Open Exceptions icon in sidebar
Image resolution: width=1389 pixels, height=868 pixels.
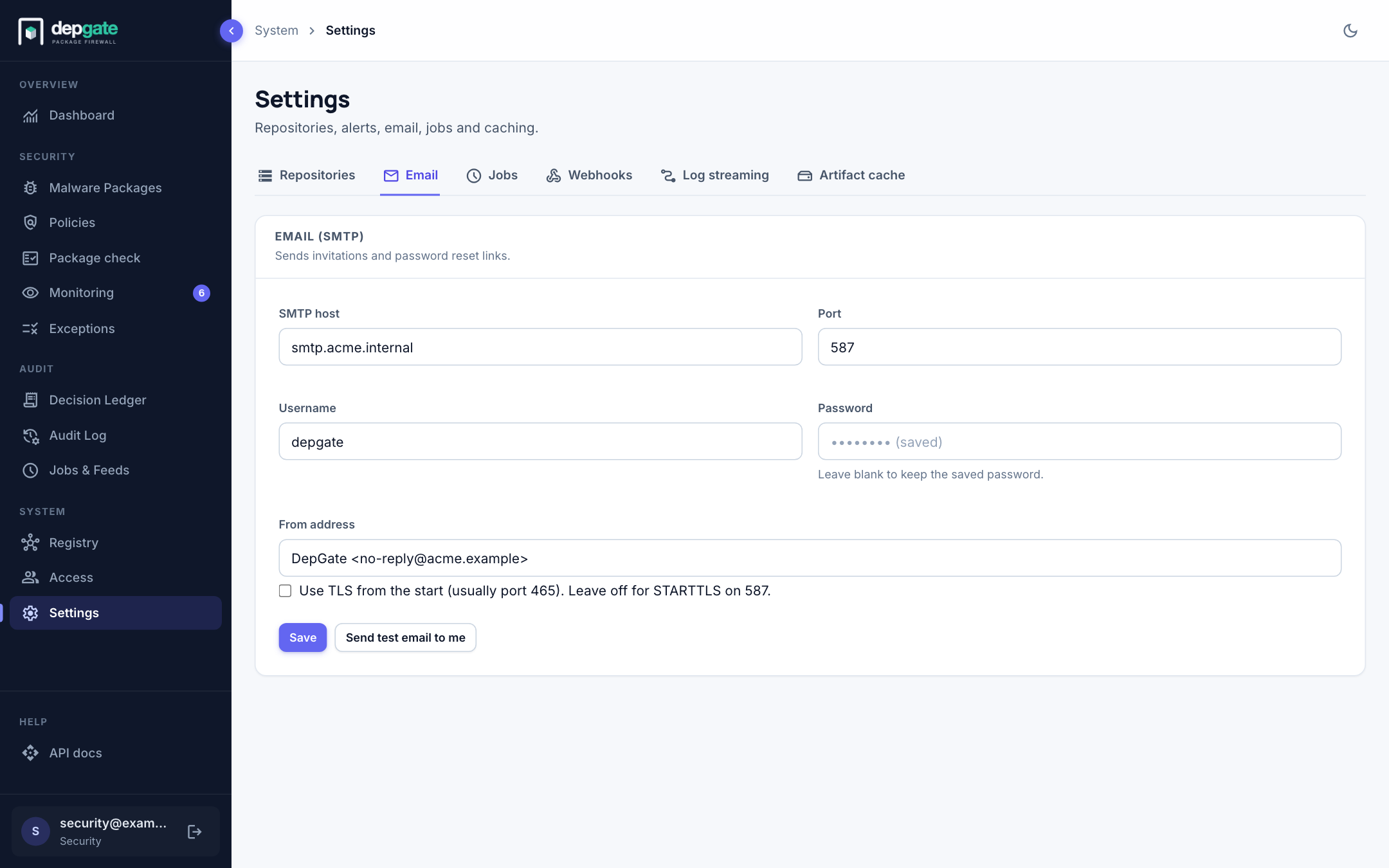(x=30, y=329)
